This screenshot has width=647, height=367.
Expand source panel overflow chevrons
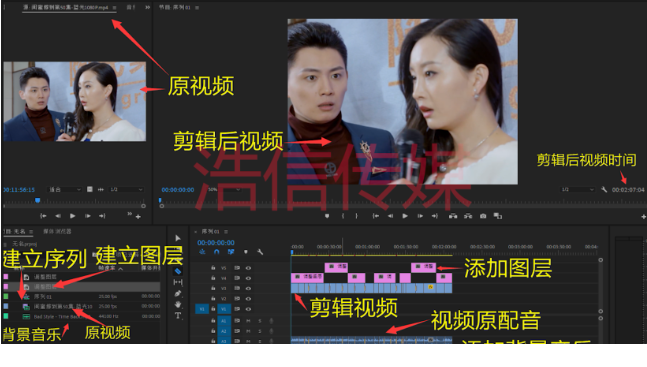tap(148, 7)
